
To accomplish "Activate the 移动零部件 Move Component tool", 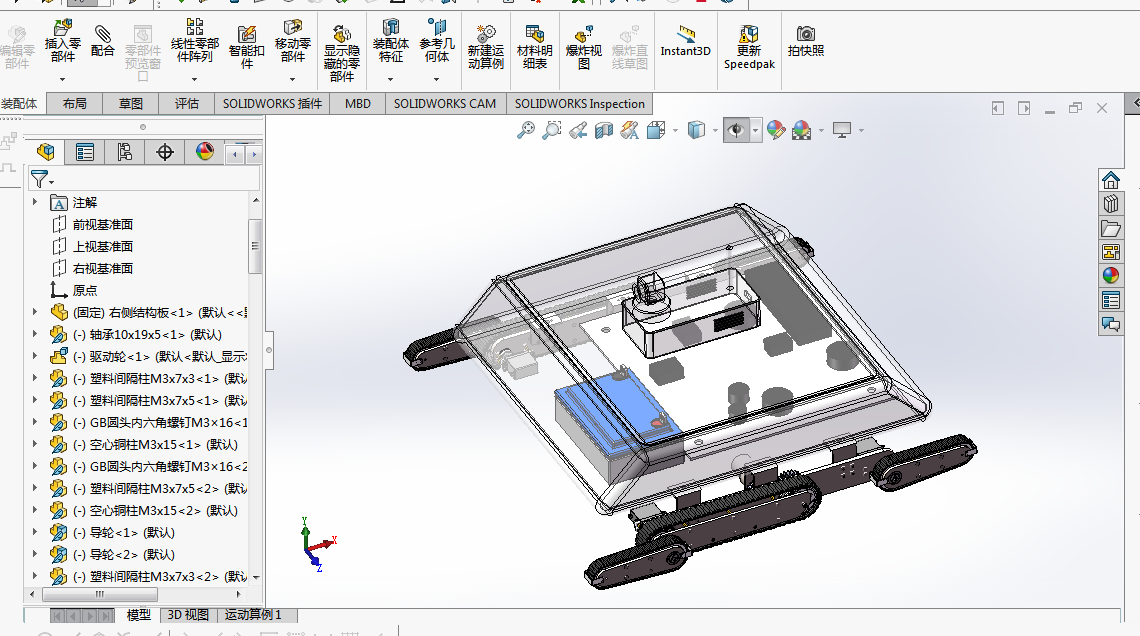I will pyautogui.click(x=293, y=42).
